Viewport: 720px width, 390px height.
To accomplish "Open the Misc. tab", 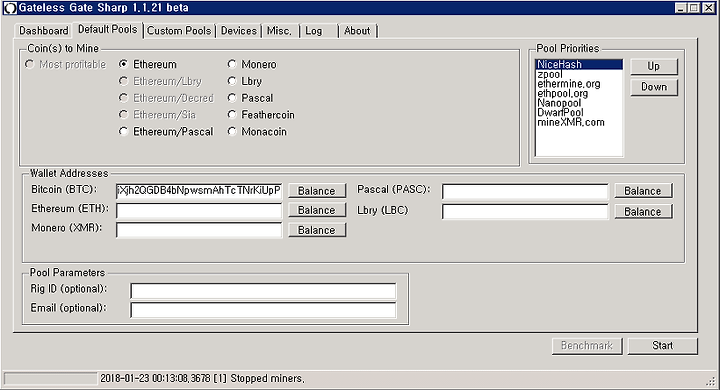I will (x=280, y=31).
